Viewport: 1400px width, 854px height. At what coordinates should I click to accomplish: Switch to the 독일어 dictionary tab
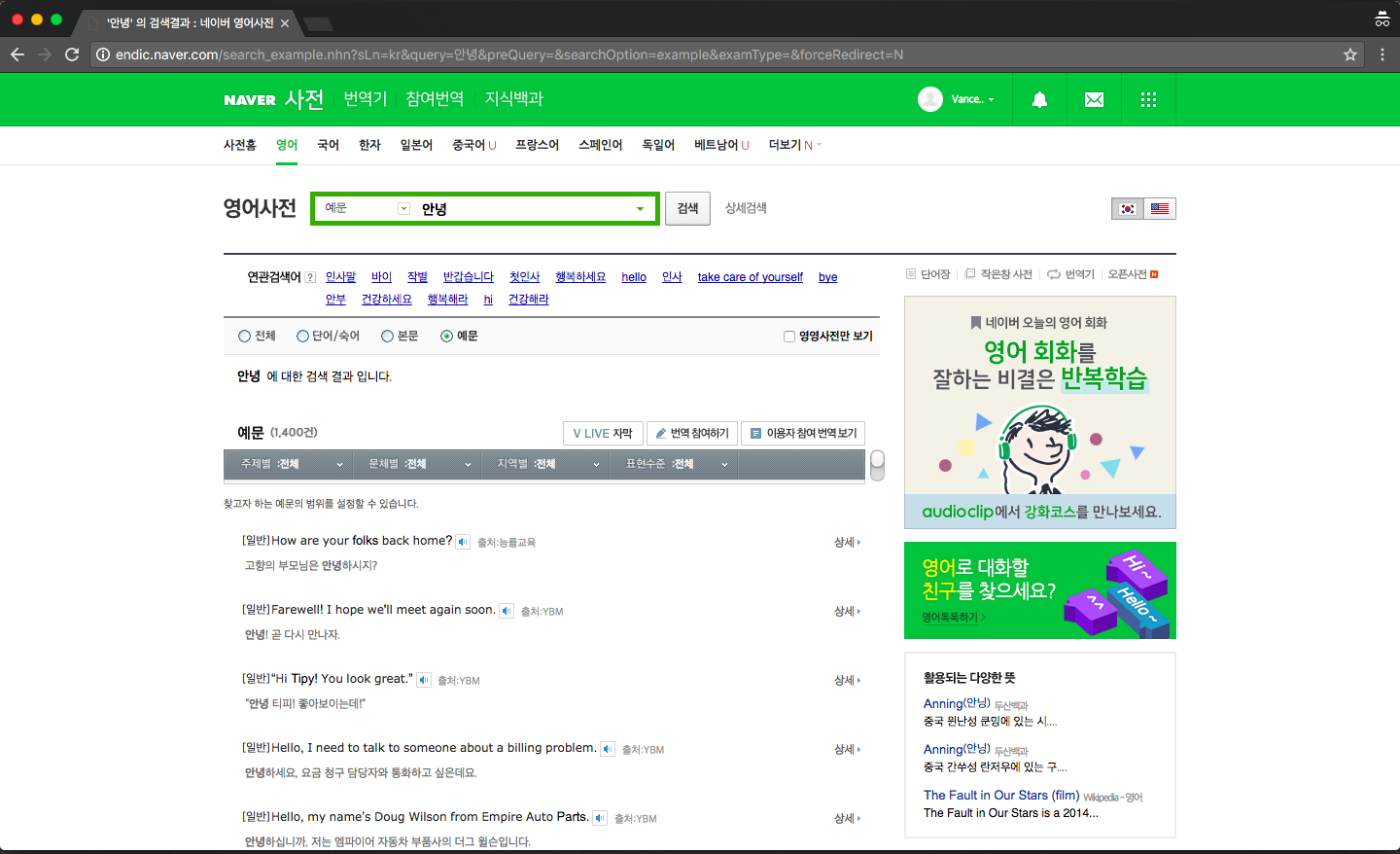658,145
